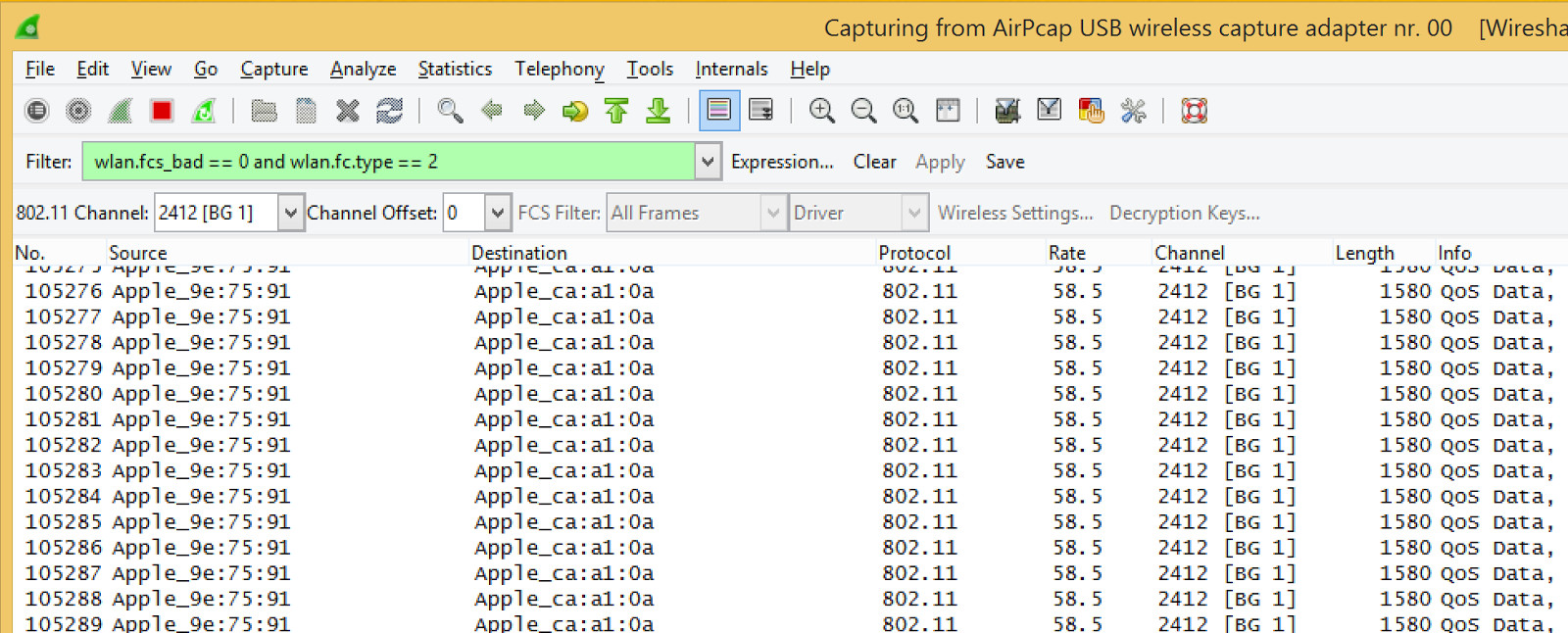Edit coloring rules icon
The height and width of the screenshot is (633, 1568).
pyautogui.click(x=1091, y=111)
